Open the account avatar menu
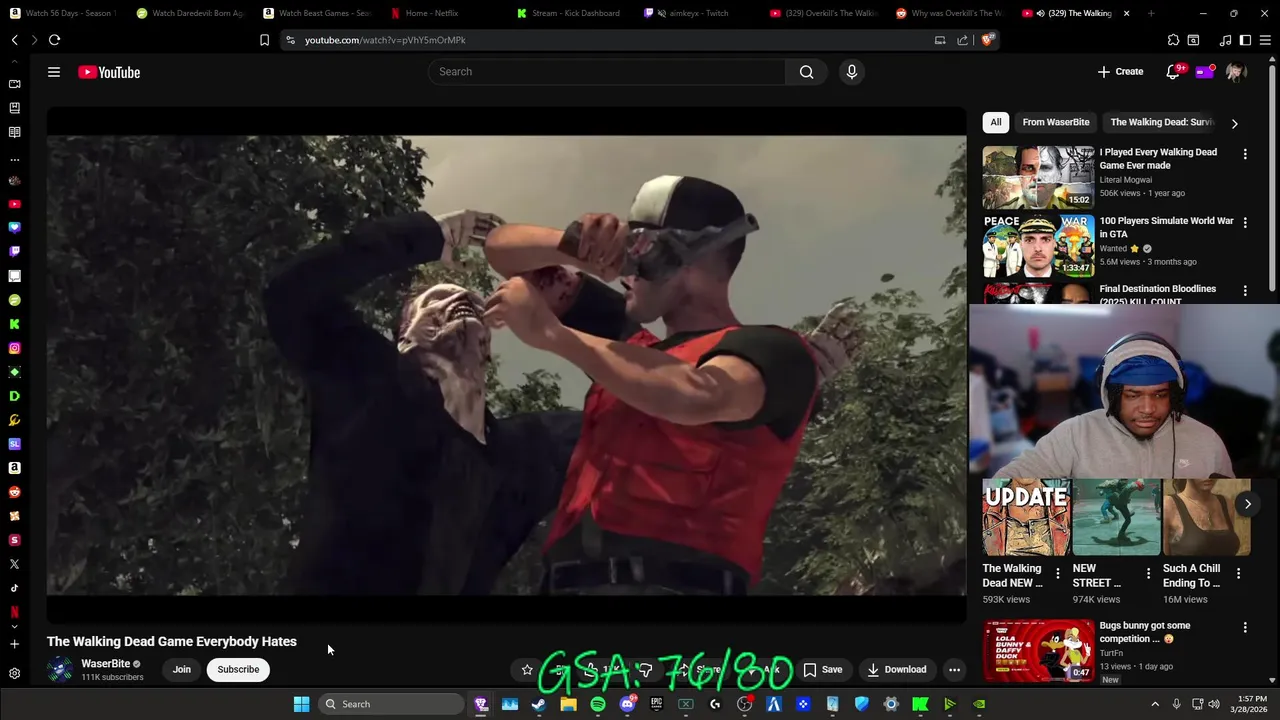This screenshot has height=720, width=1280. coord(1236,72)
